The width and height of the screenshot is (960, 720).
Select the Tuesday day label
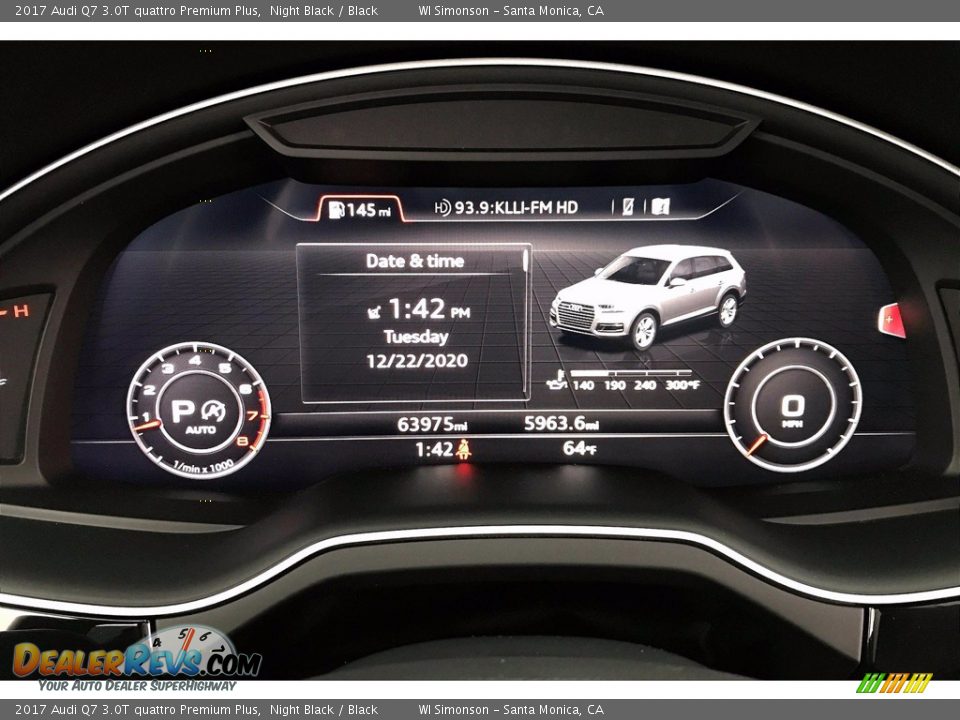coord(416,337)
